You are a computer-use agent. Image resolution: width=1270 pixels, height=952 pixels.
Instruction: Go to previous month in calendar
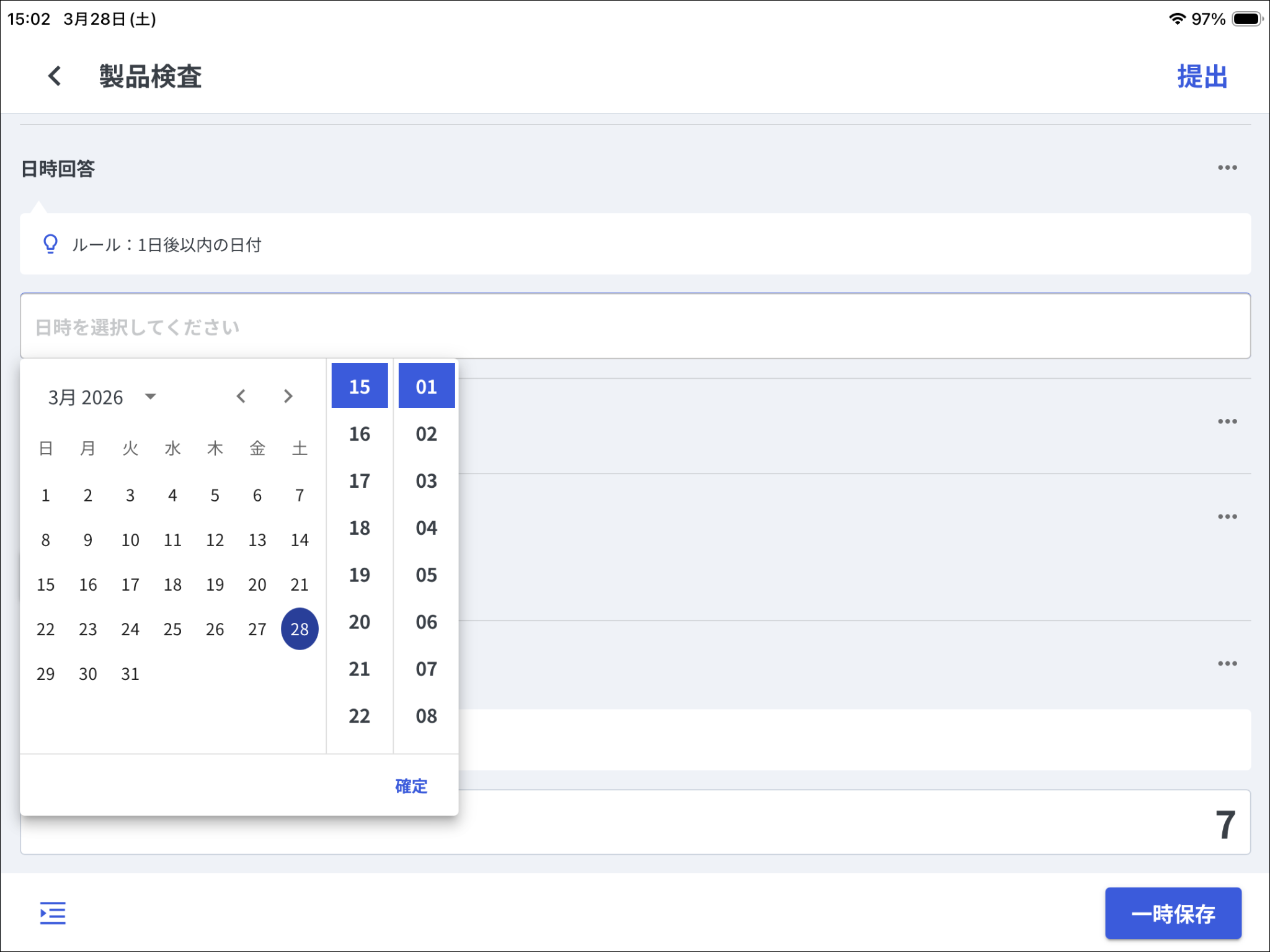point(241,396)
